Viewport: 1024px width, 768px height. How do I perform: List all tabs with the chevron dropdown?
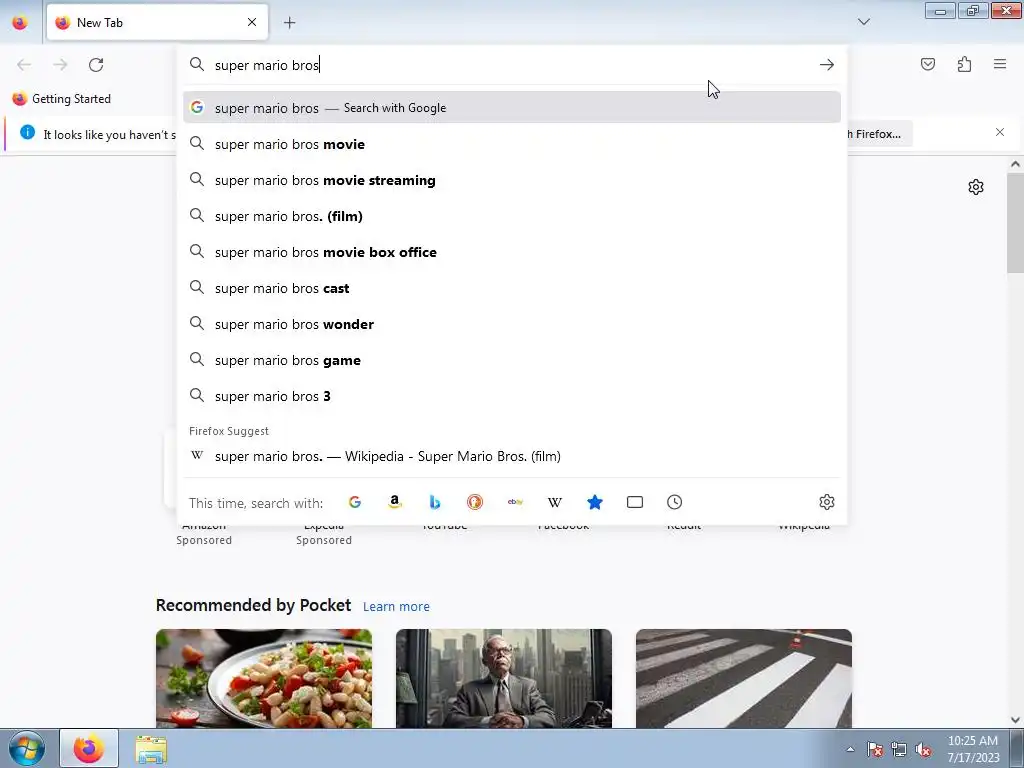point(863,22)
